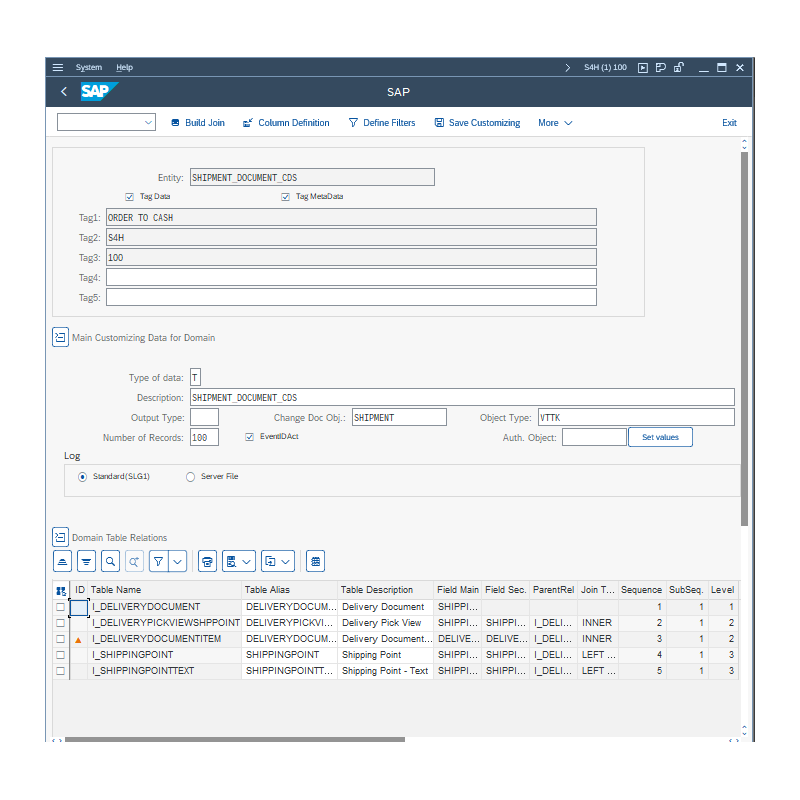Viewport: 800px width, 800px height.
Task: Expand the title bar chevron before S4H
Action: [x=567, y=67]
